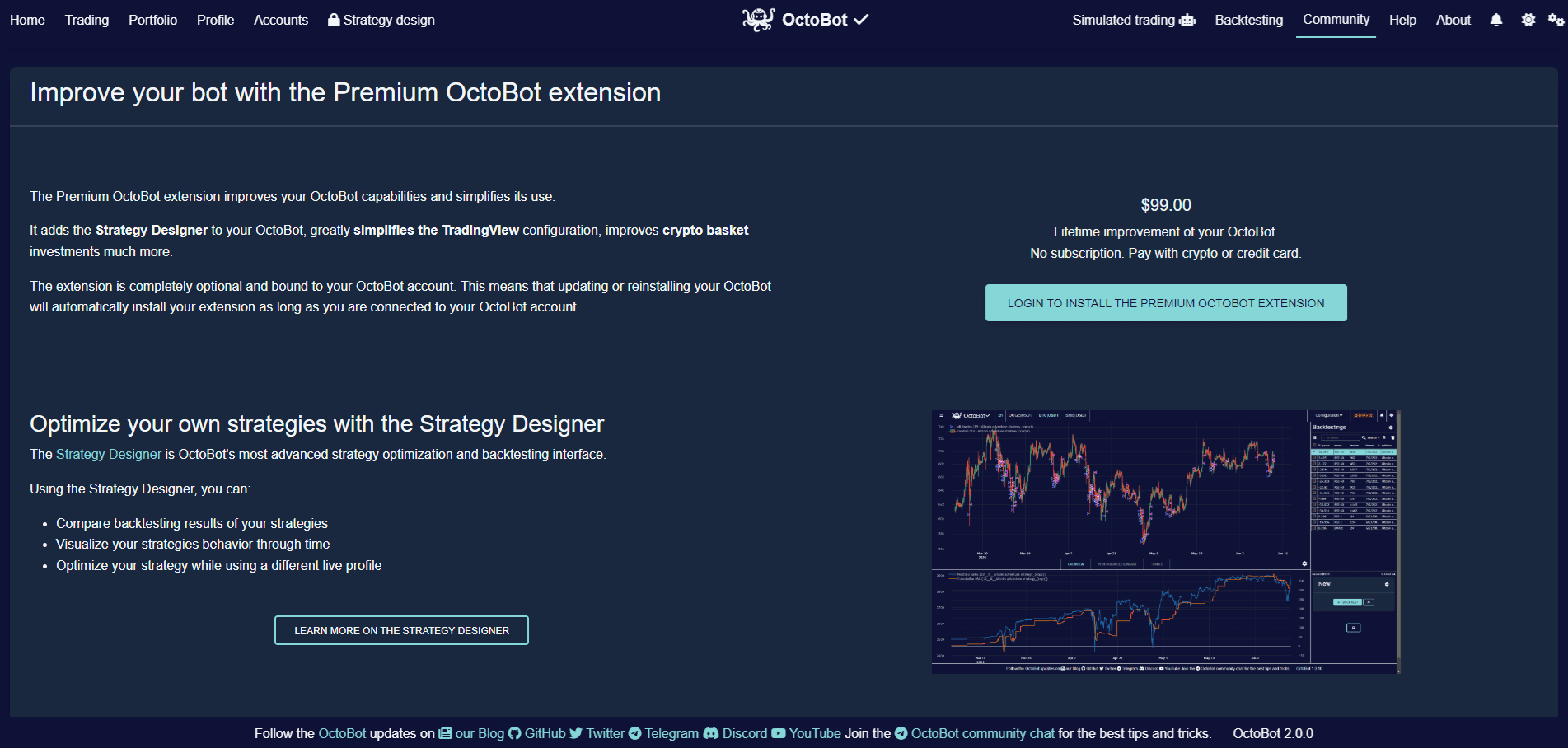
Task: Go to the Home menu
Action: click(27, 20)
